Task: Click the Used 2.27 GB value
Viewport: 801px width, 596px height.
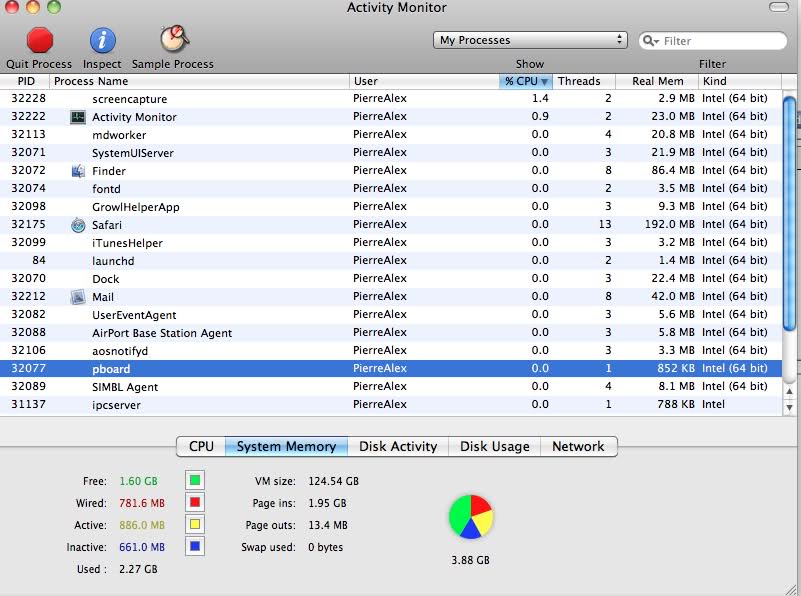Action: pyautogui.click(x=138, y=569)
